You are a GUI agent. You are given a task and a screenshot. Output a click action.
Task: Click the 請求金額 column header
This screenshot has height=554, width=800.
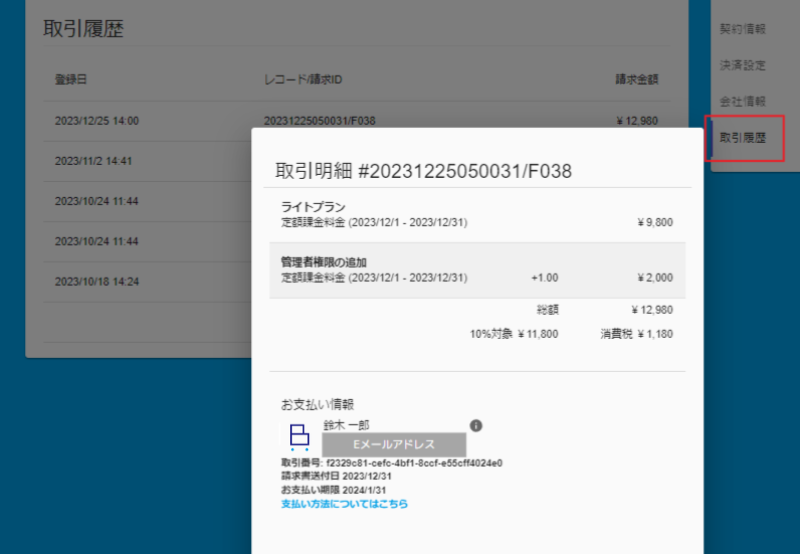(x=637, y=79)
